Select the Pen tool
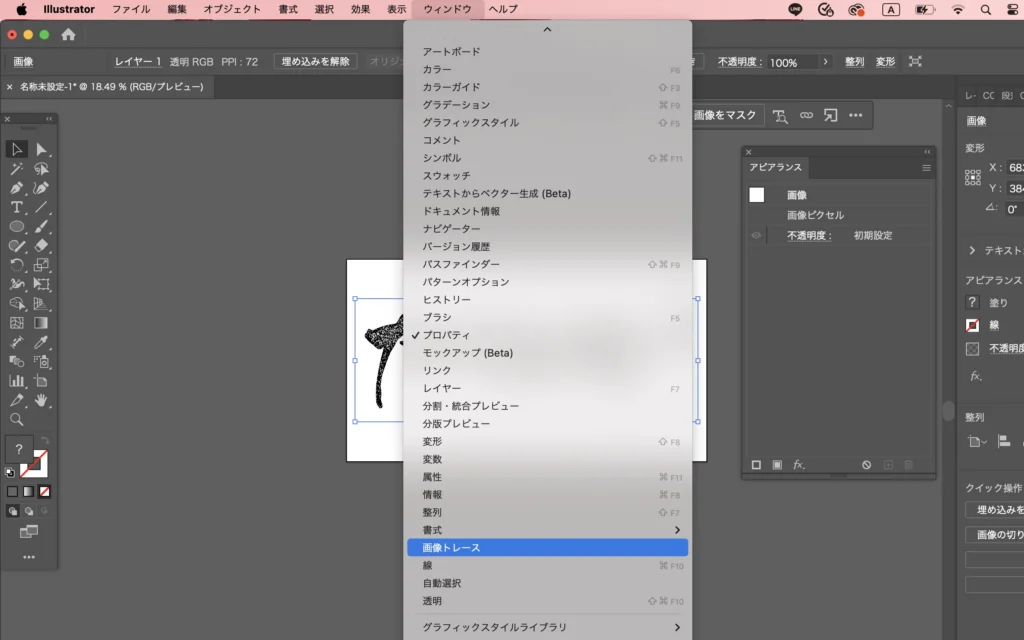The image size is (1024, 640). (x=17, y=188)
